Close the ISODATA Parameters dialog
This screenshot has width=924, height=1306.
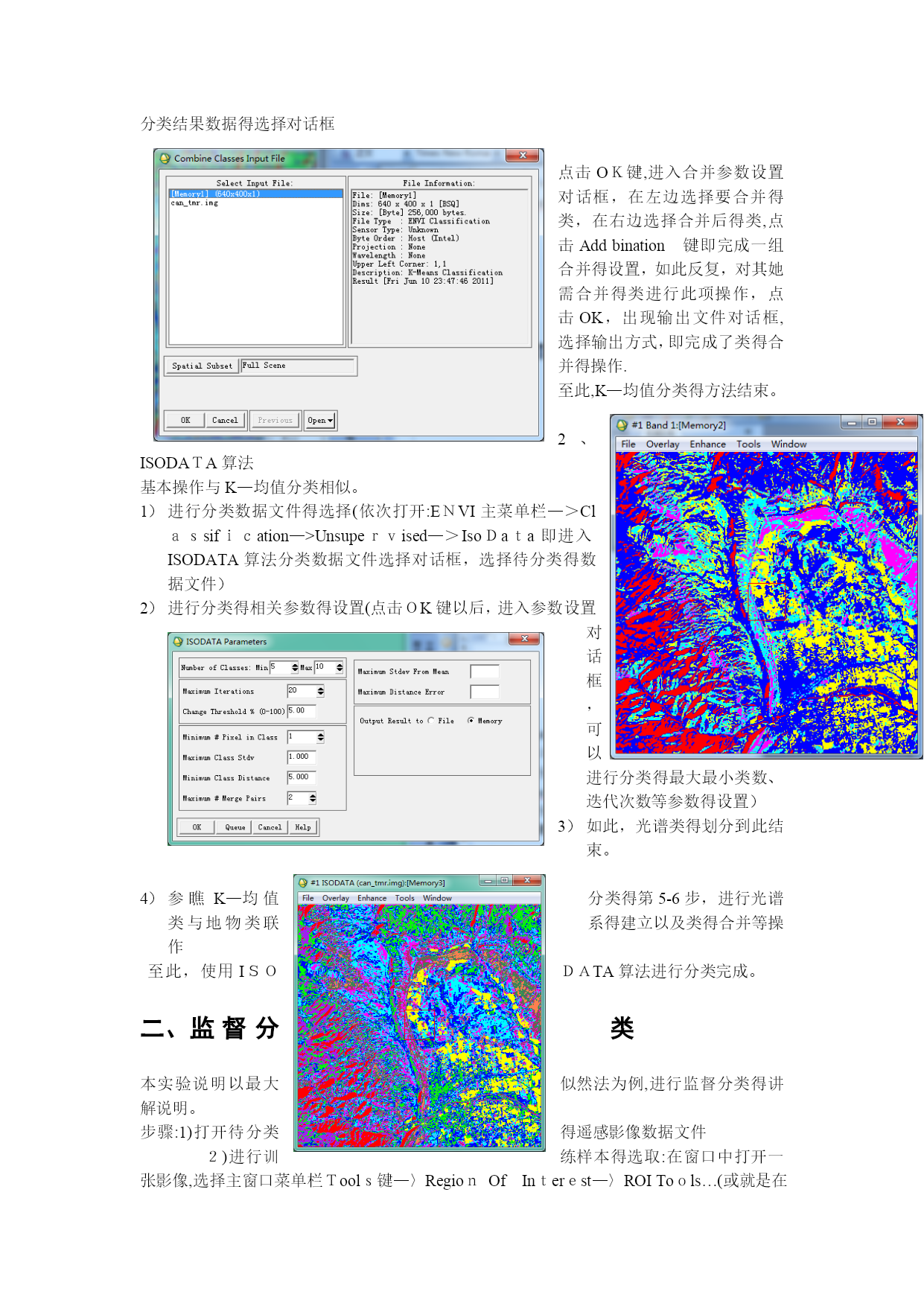click(524, 639)
